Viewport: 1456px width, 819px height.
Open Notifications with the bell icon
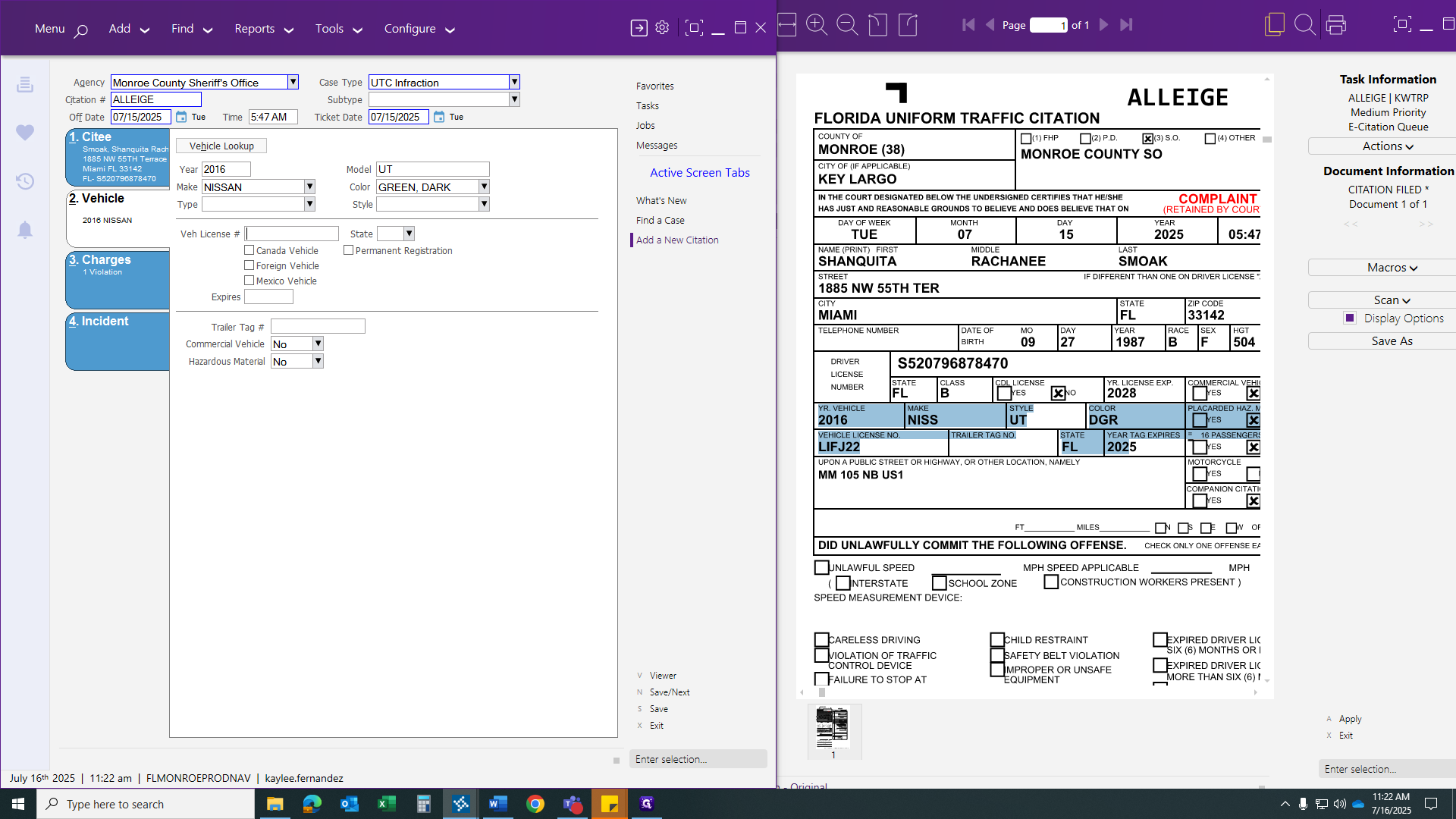[25, 229]
